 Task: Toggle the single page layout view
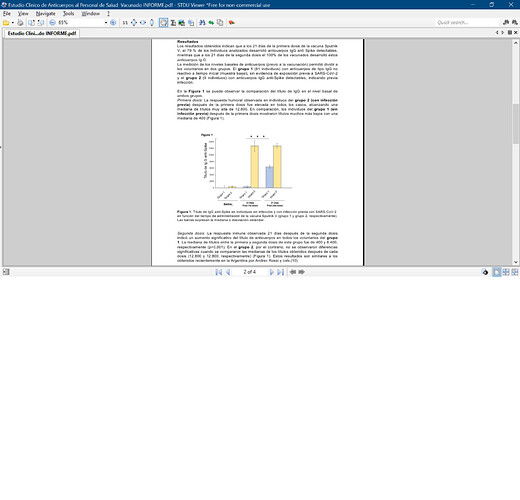(497, 272)
